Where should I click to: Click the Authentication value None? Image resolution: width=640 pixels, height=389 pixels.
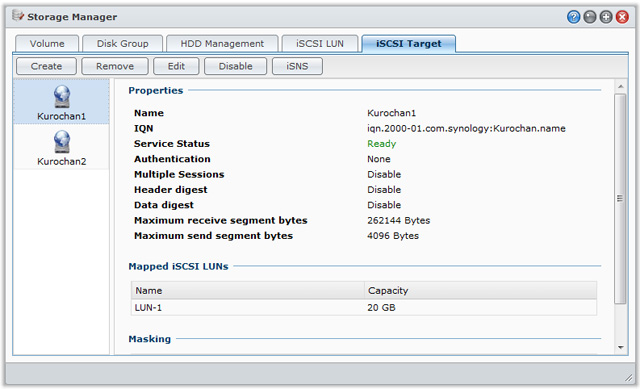(x=379, y=159)
